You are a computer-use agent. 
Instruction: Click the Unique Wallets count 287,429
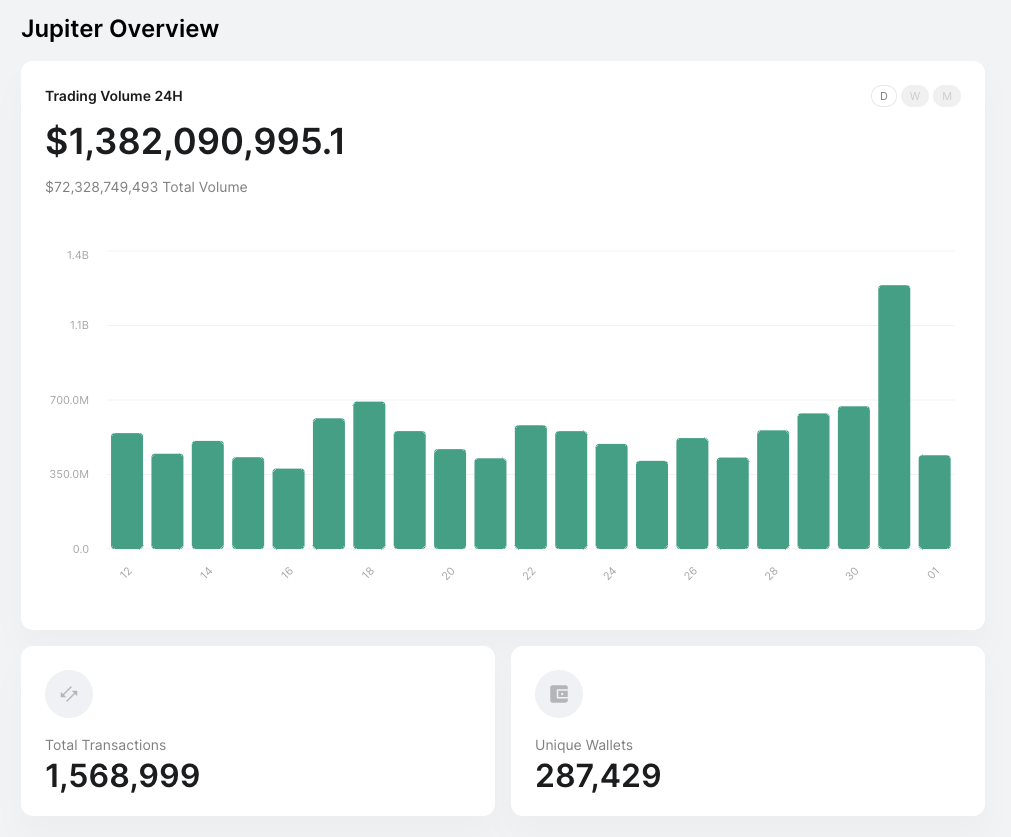click(x=598, y=775)
